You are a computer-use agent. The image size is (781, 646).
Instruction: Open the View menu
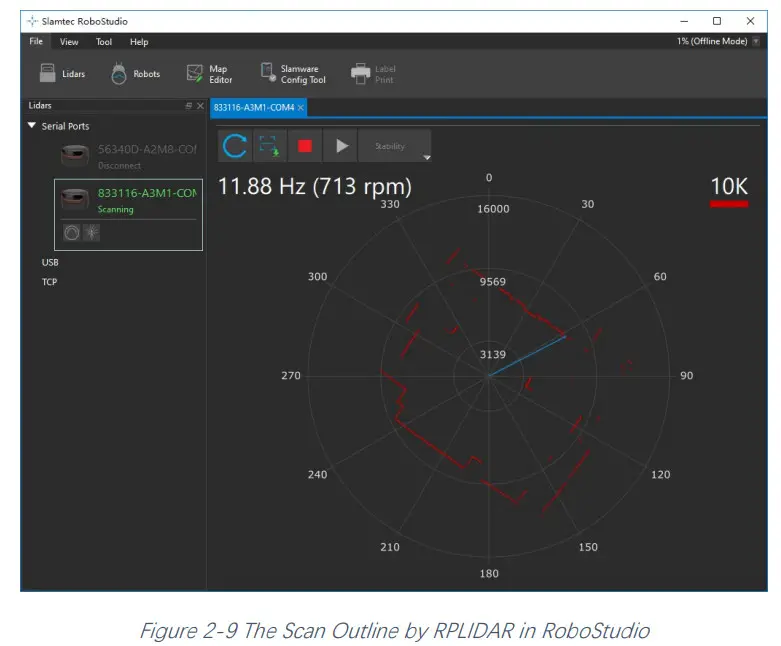[69, 42]
